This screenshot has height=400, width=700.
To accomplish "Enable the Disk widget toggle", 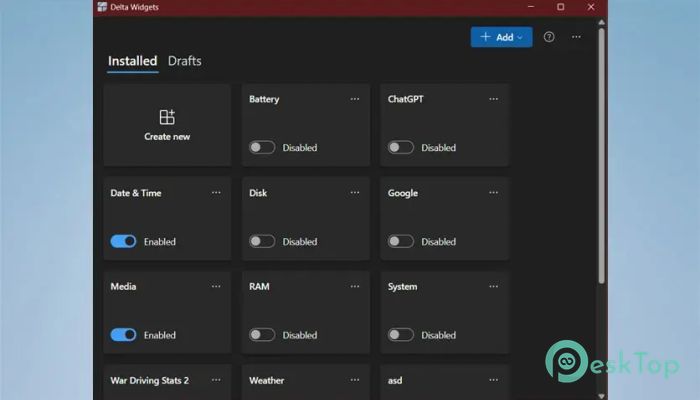I will tap(262, 242).
